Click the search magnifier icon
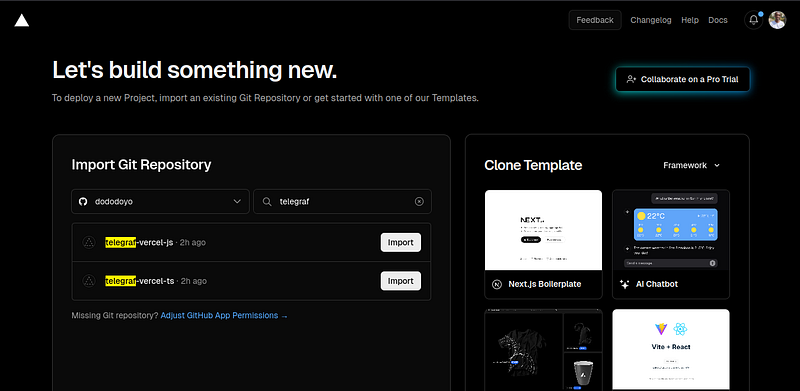This screenshot has width=800, height=391. 266,202
